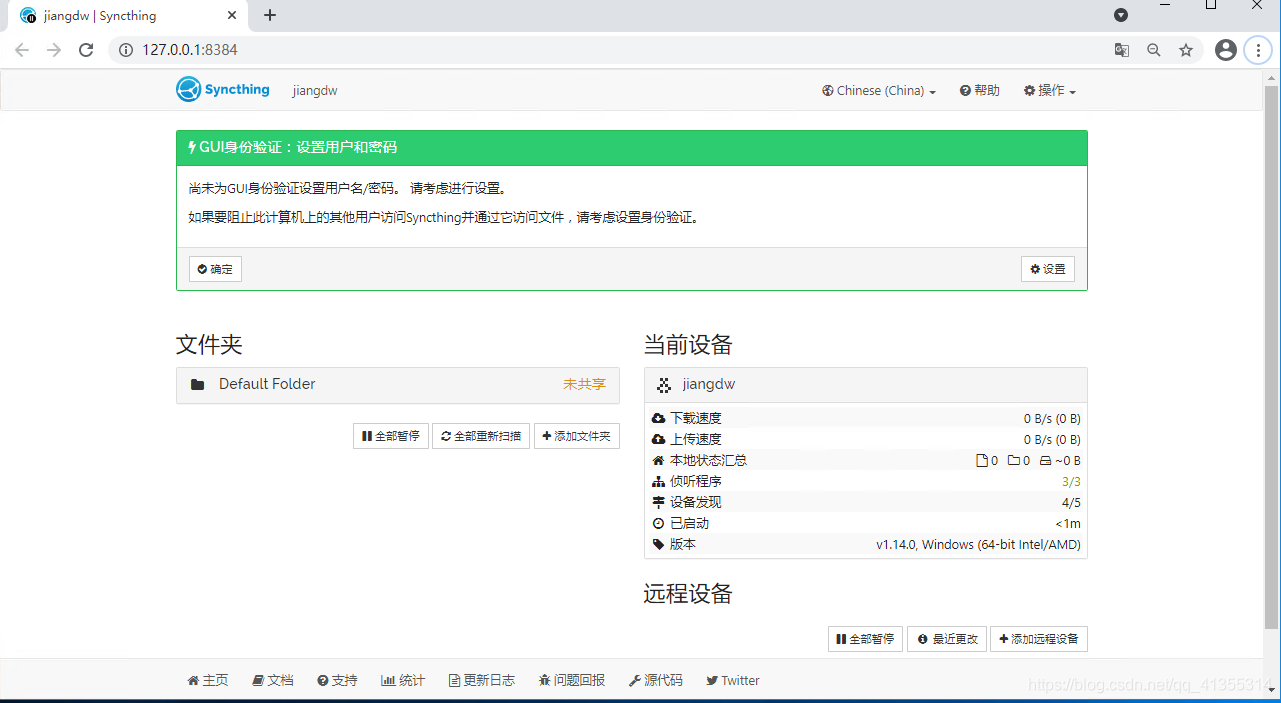Select the jiangdw | Syncthing browser tab
This screenshot has width=1281, height=703.
point(128,16)
